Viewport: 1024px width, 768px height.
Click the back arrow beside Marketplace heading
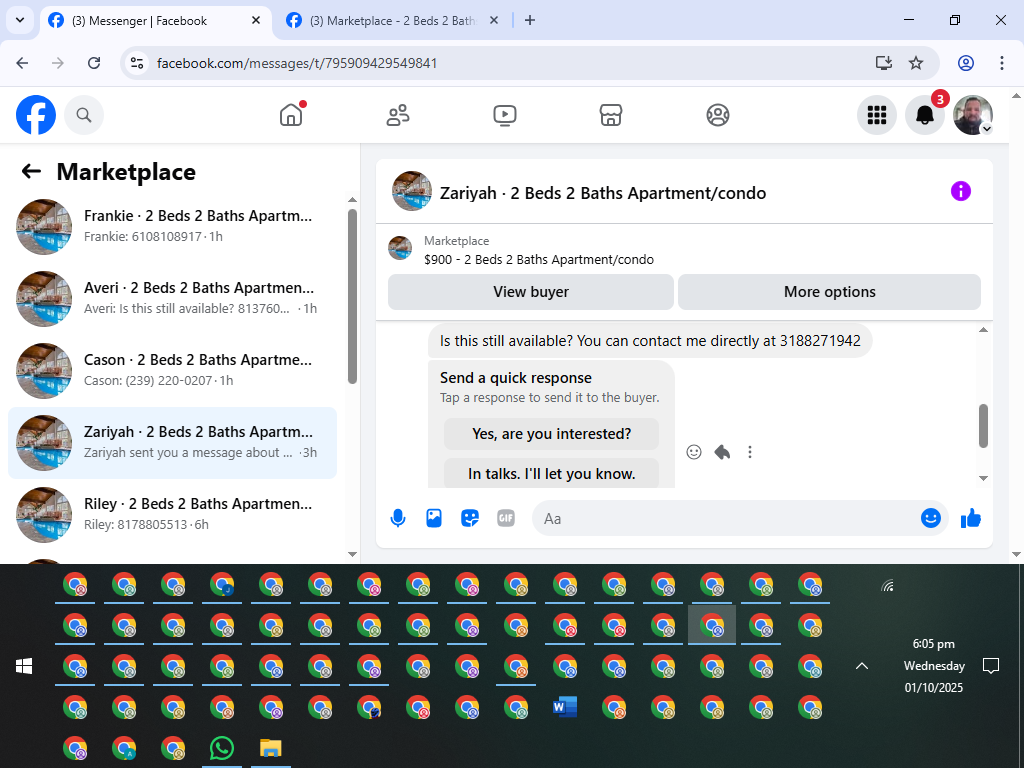click(31, 171)
